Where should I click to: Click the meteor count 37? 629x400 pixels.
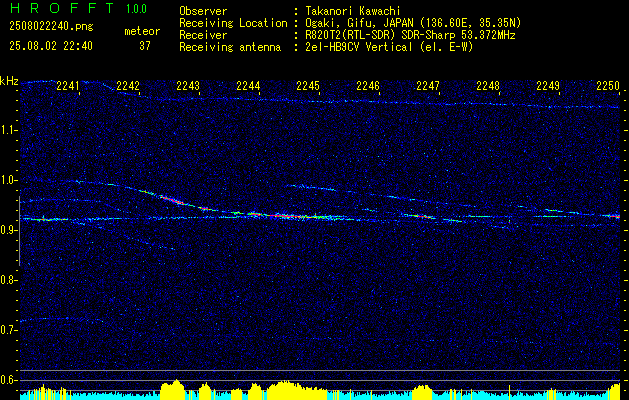pyautogui.click(x=145, y=46)
